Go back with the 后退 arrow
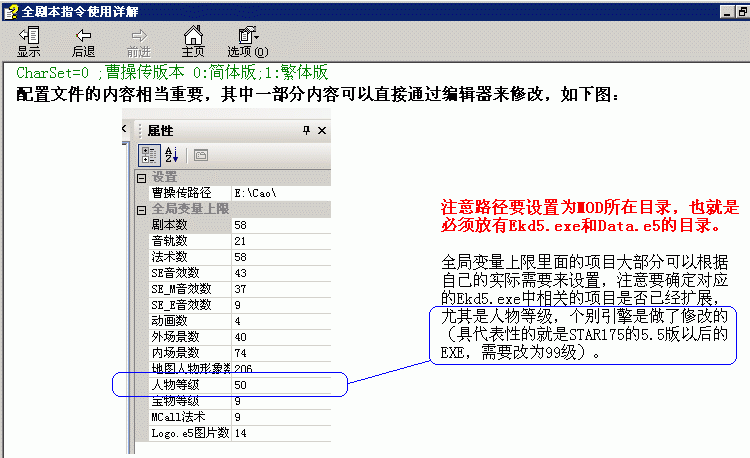 (x=84, y=42)
